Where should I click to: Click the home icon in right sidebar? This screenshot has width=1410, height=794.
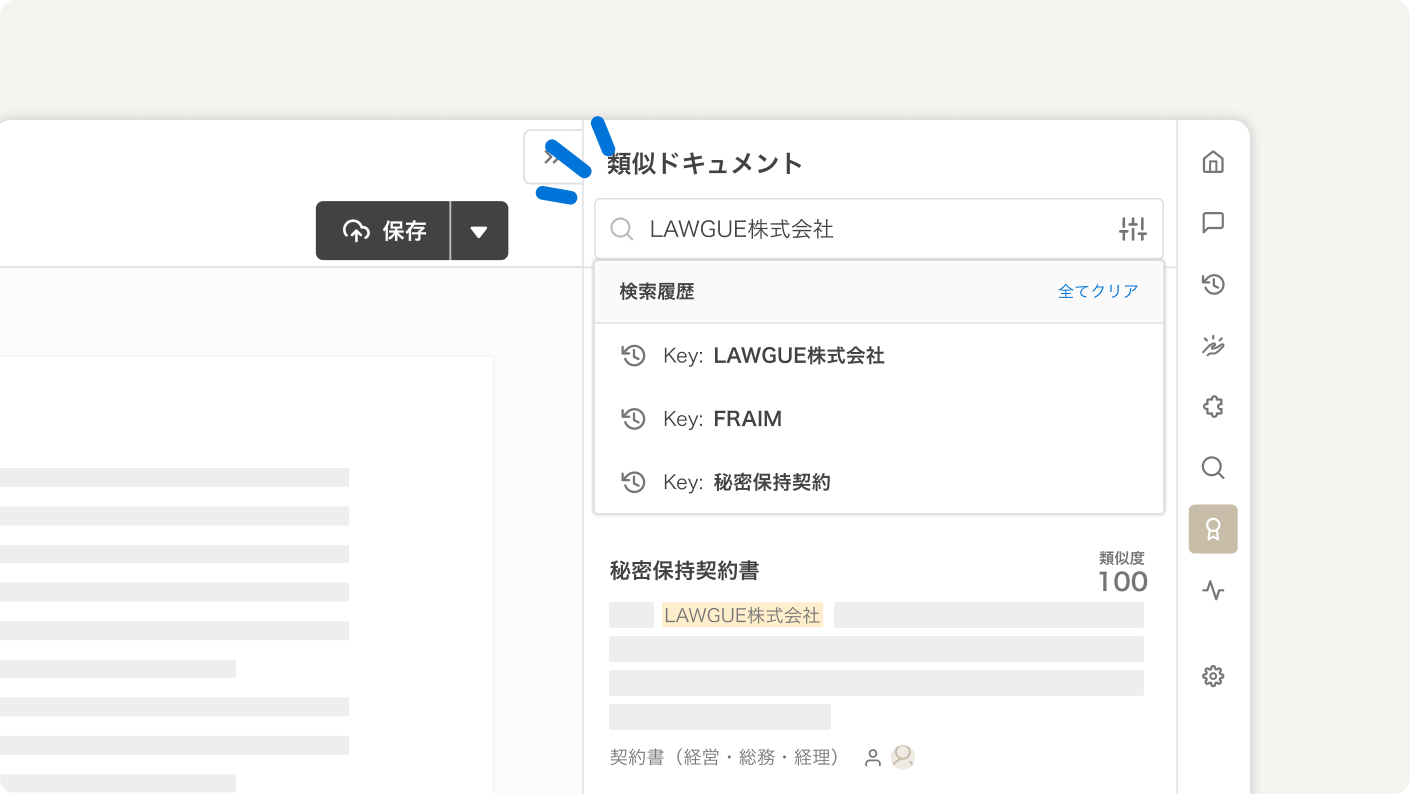[x=1213, y=162]
